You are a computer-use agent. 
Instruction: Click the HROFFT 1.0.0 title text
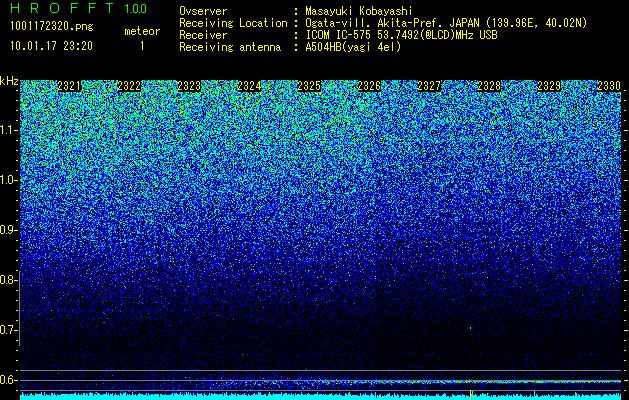click(78, 8)
